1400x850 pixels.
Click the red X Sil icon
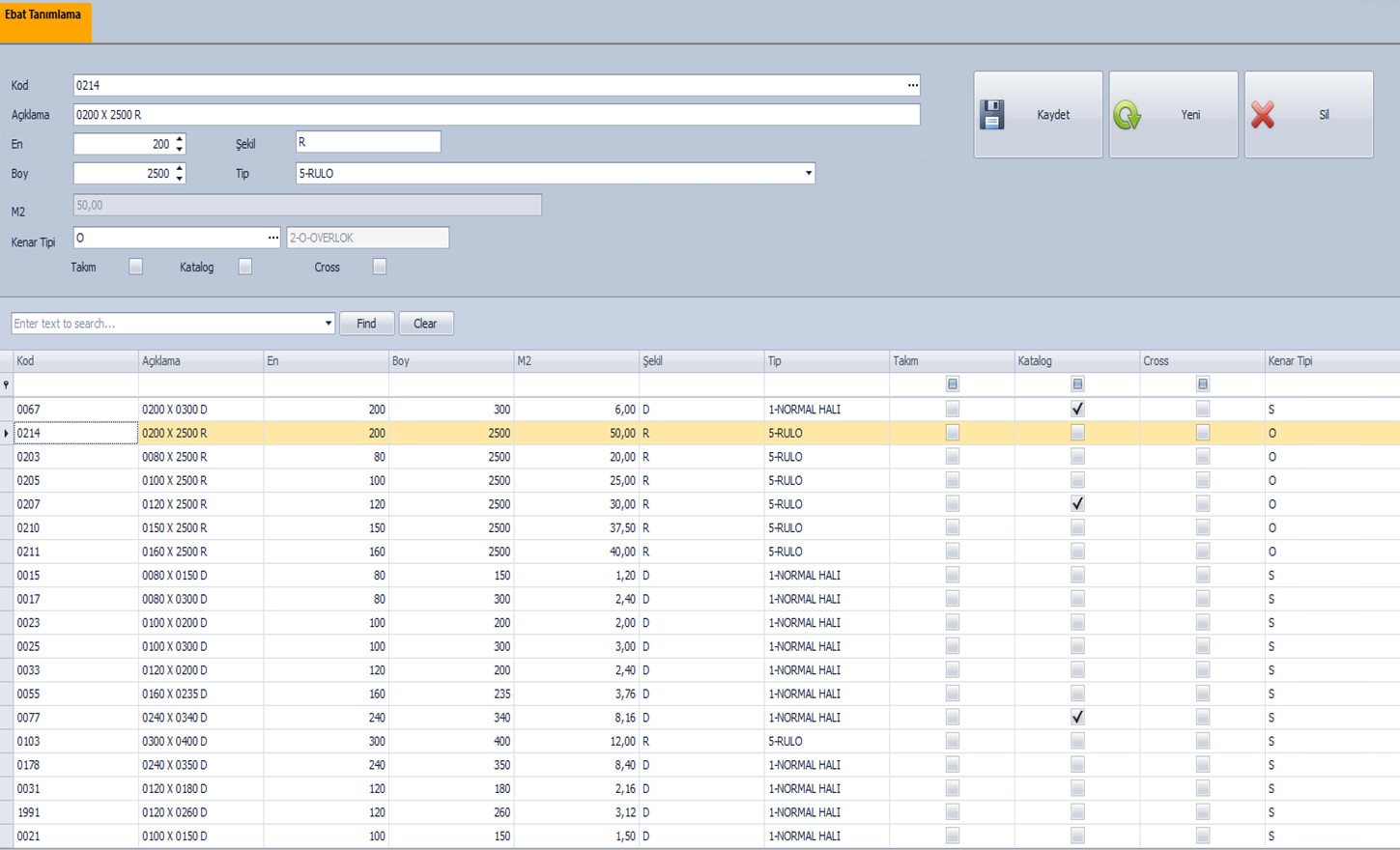pos(1263,115)
